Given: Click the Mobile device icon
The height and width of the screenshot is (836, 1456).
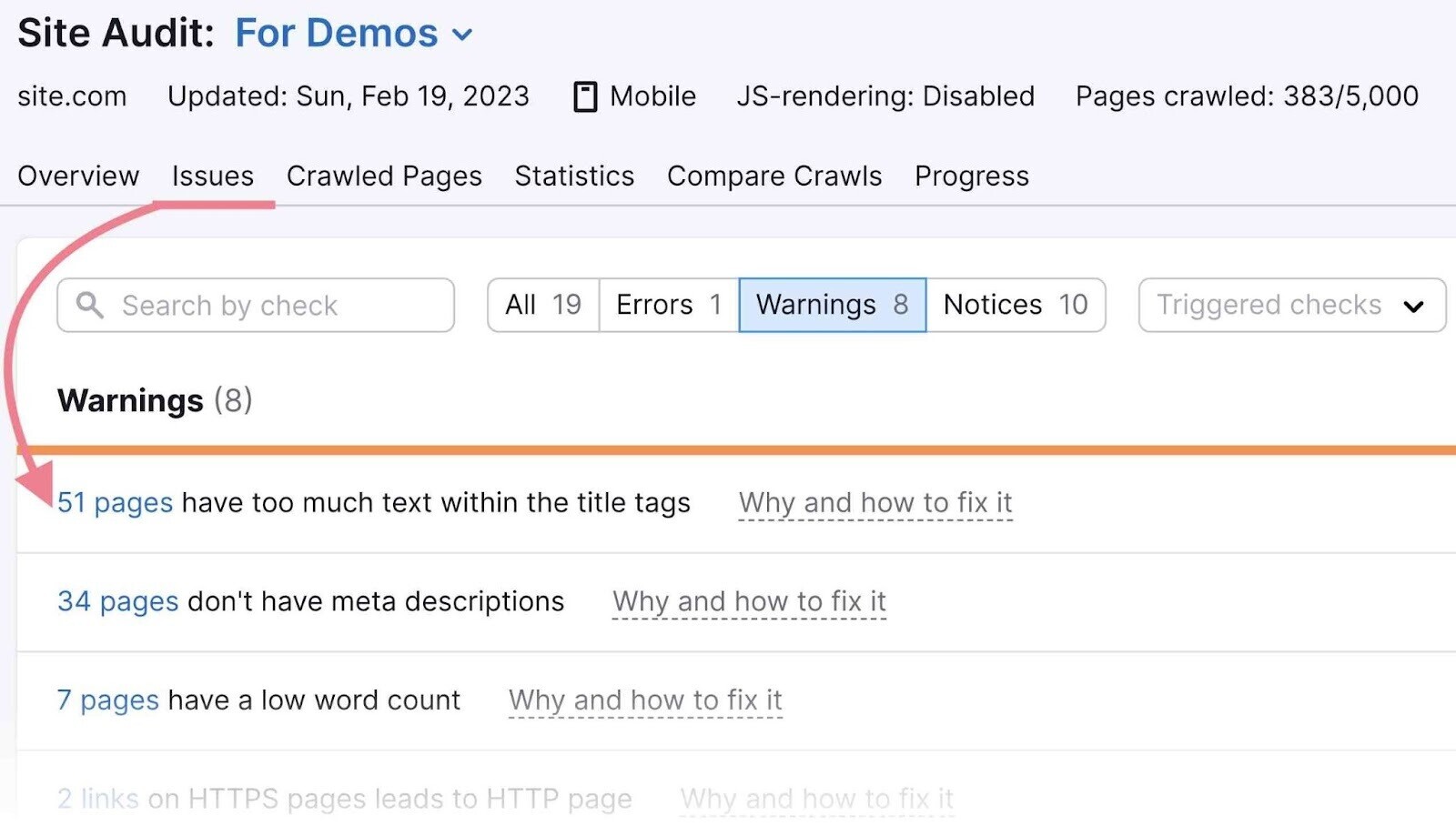Looking at the screenshot, I should [x=585, y=96].
